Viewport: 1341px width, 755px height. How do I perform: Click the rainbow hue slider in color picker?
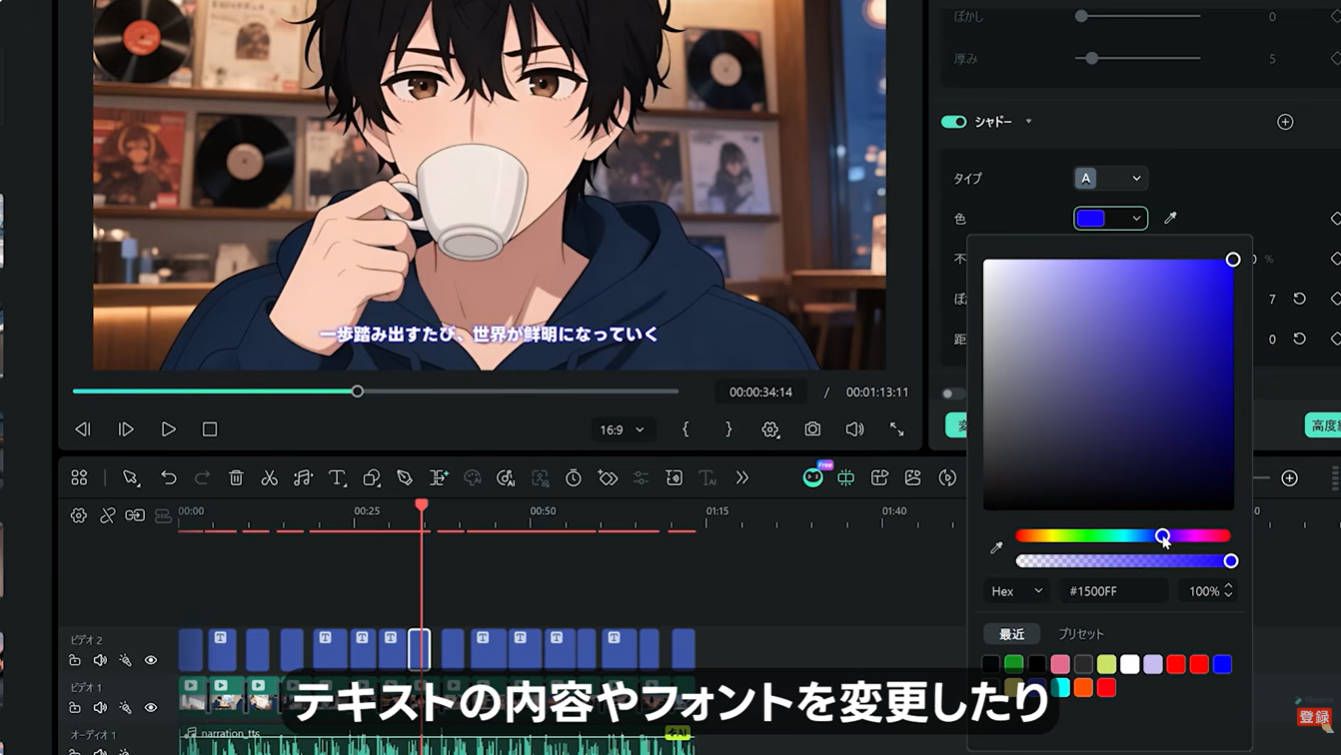coord(1123,536)
